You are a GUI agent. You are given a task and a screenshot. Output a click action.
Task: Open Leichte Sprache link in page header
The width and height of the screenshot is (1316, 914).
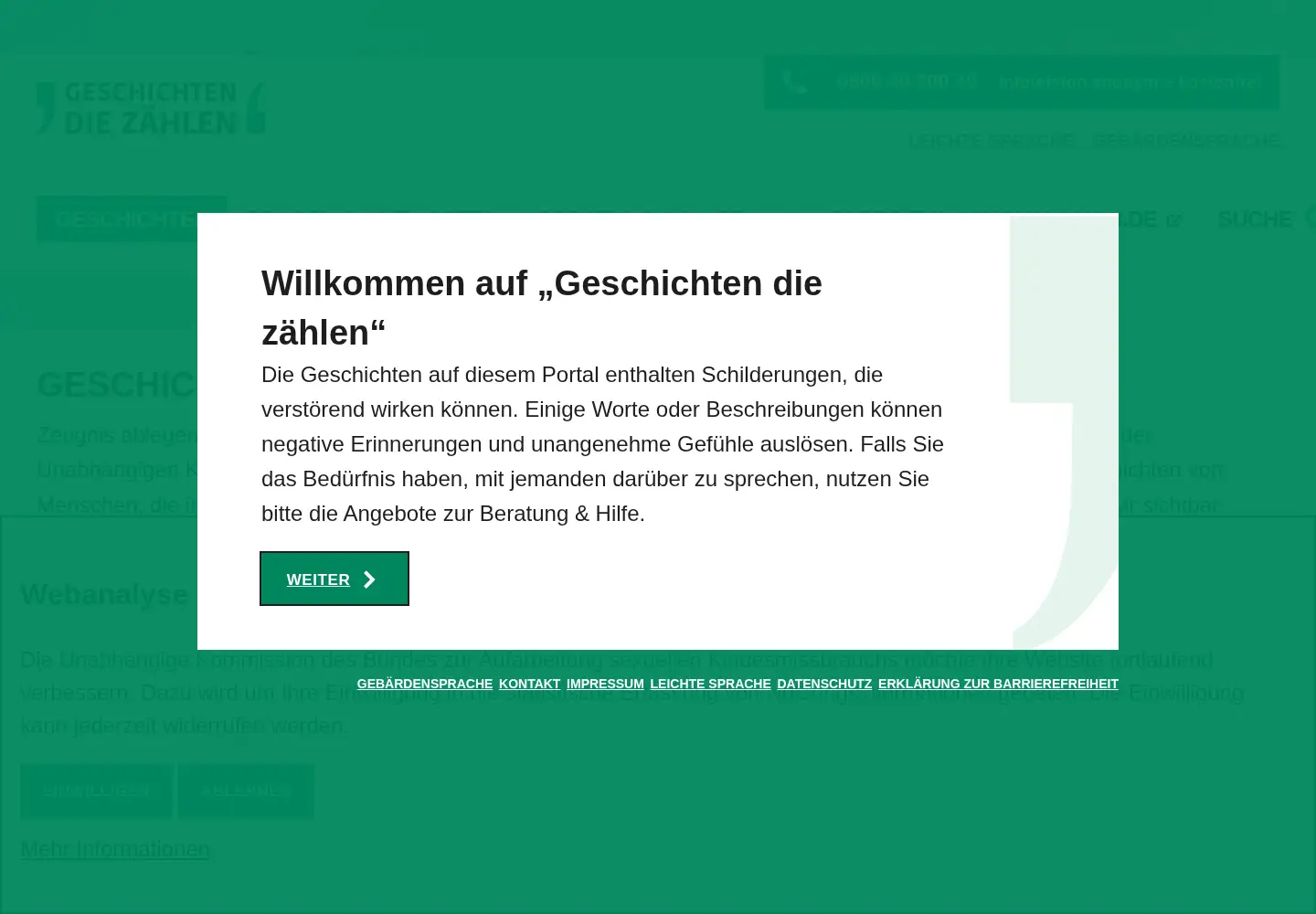pyautogui.click(x=991, y=141)
